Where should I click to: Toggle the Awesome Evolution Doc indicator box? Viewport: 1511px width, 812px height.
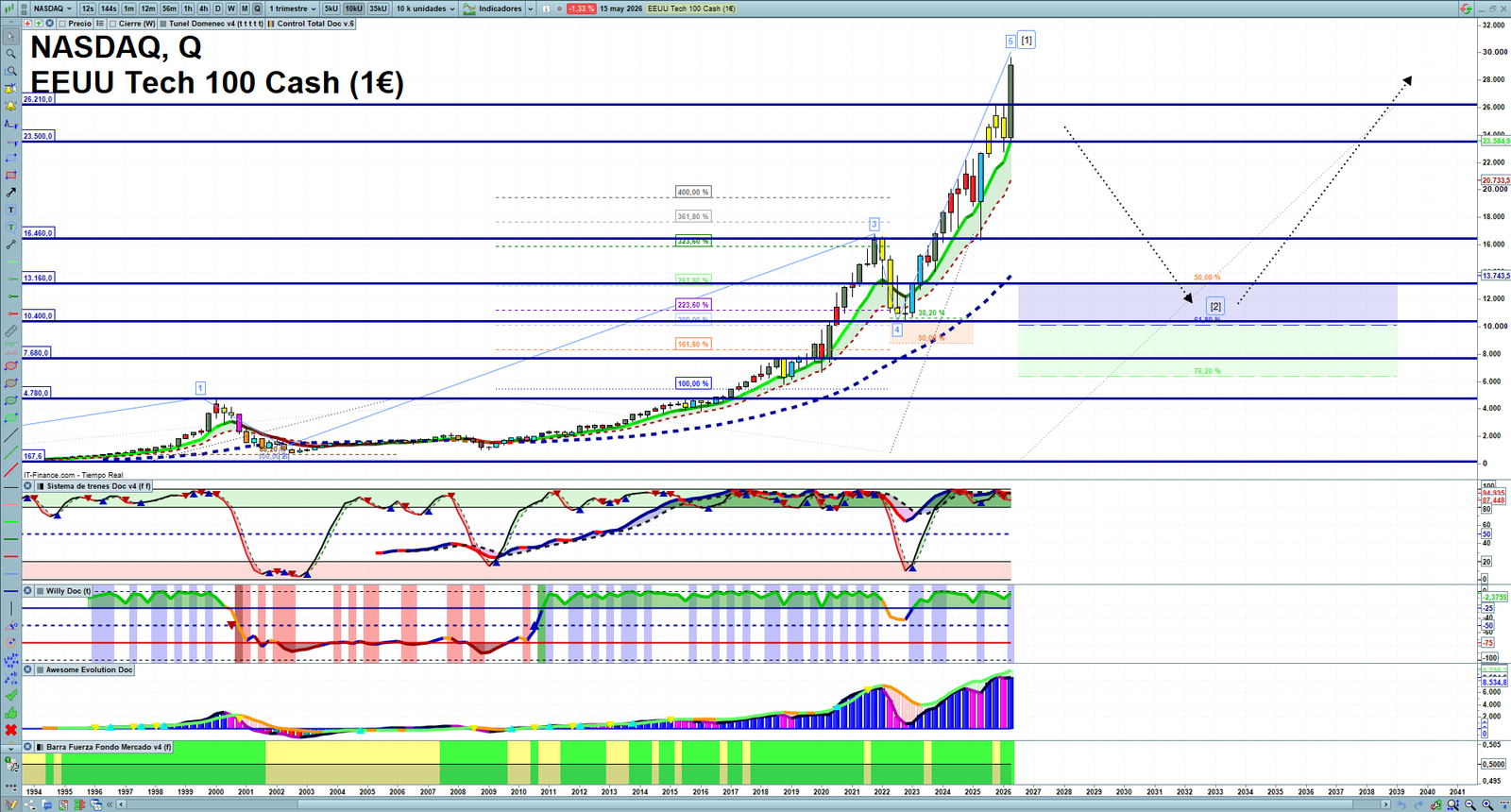tap(40, 669)
